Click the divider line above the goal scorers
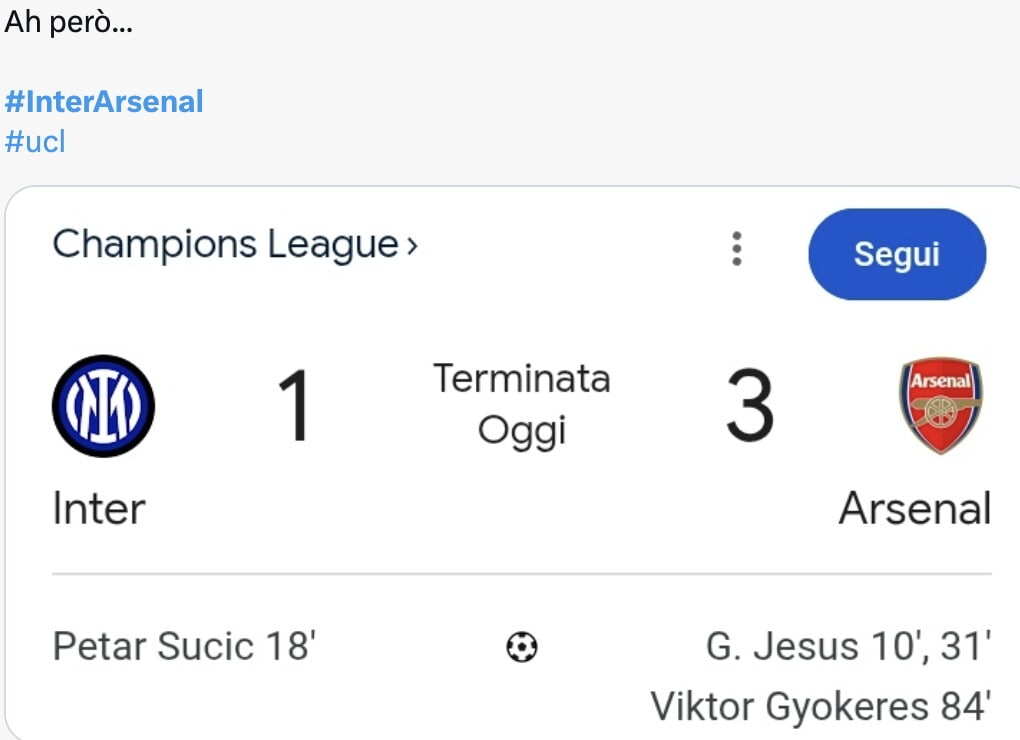This screenshot has height=740, width=1020. click(521, 574)
